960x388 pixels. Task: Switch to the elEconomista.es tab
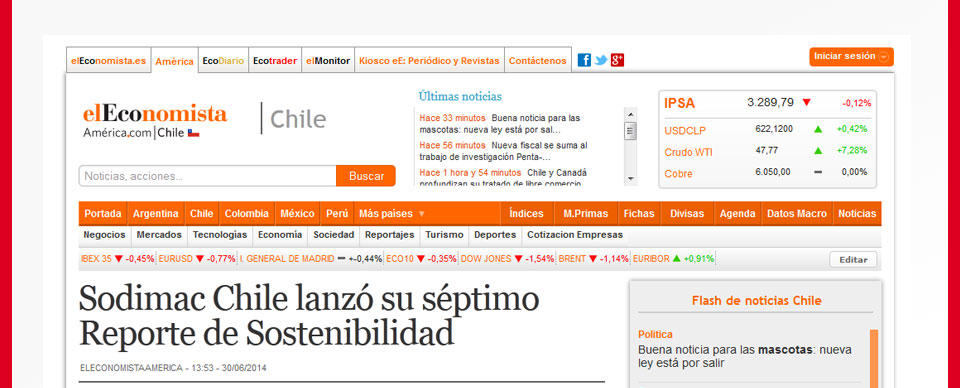pos(108,61)
